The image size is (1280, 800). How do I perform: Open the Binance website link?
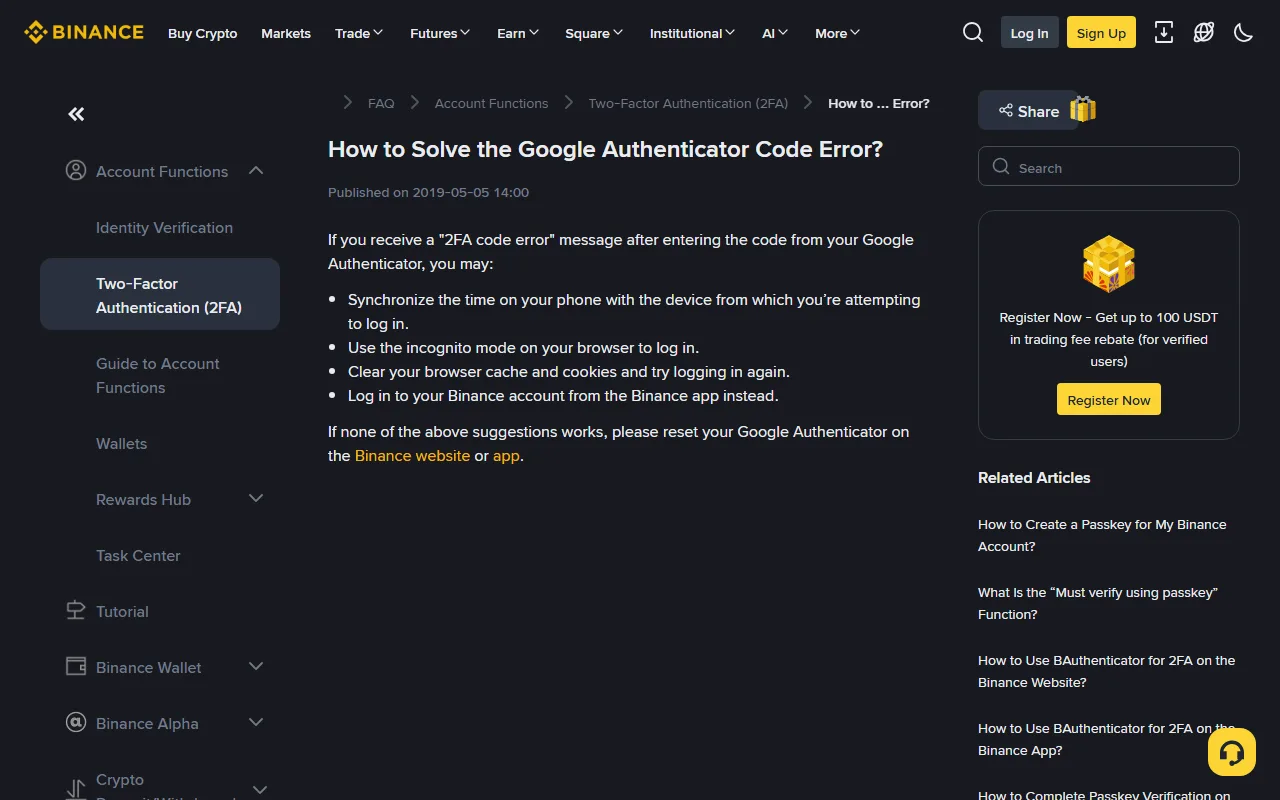click(412, 456)
